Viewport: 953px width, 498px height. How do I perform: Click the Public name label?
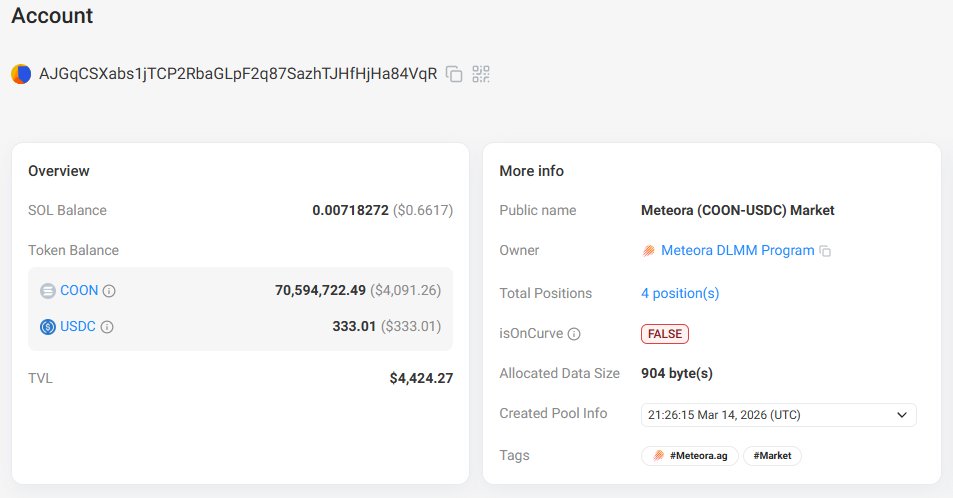(x=538, y=210)
